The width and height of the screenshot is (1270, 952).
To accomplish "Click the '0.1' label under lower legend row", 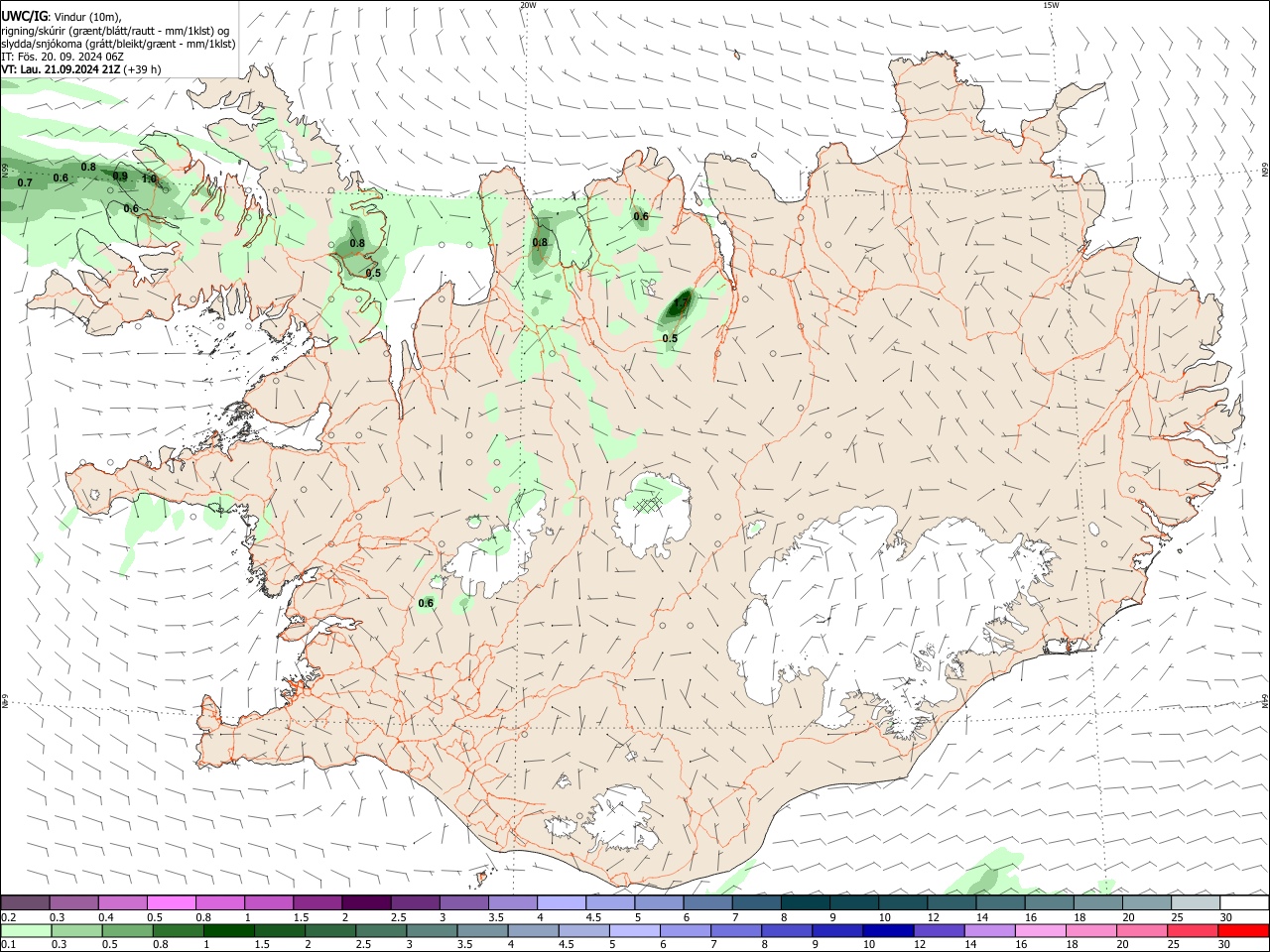I will coord(8,944).
